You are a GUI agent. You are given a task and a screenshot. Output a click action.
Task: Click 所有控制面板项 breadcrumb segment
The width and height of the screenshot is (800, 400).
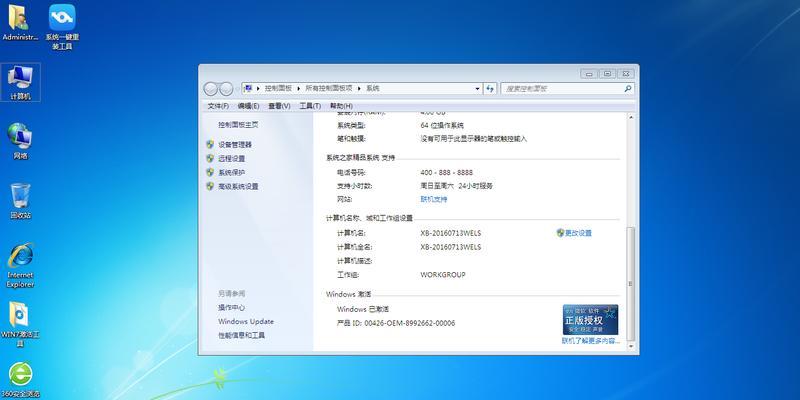pos(329,88)
